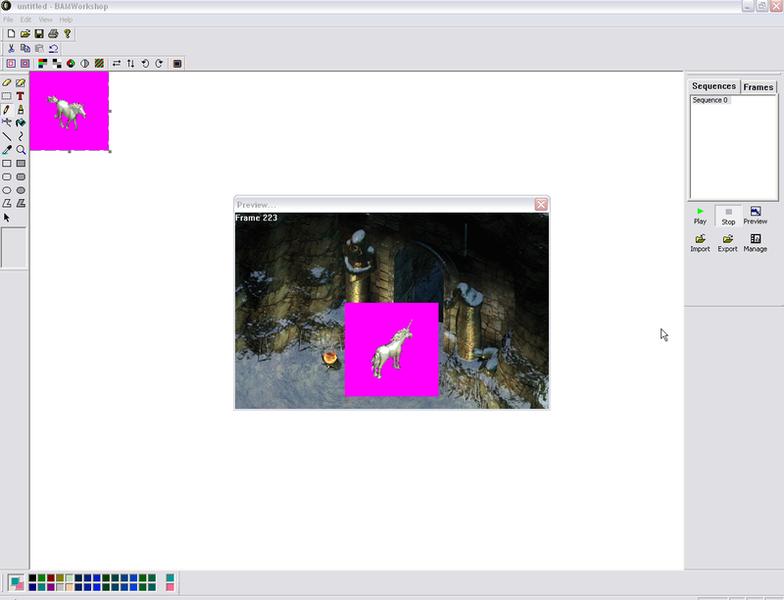Switch to the Frames tab
Viewport: 784px width, 600px height.
(x=758, y=87)
